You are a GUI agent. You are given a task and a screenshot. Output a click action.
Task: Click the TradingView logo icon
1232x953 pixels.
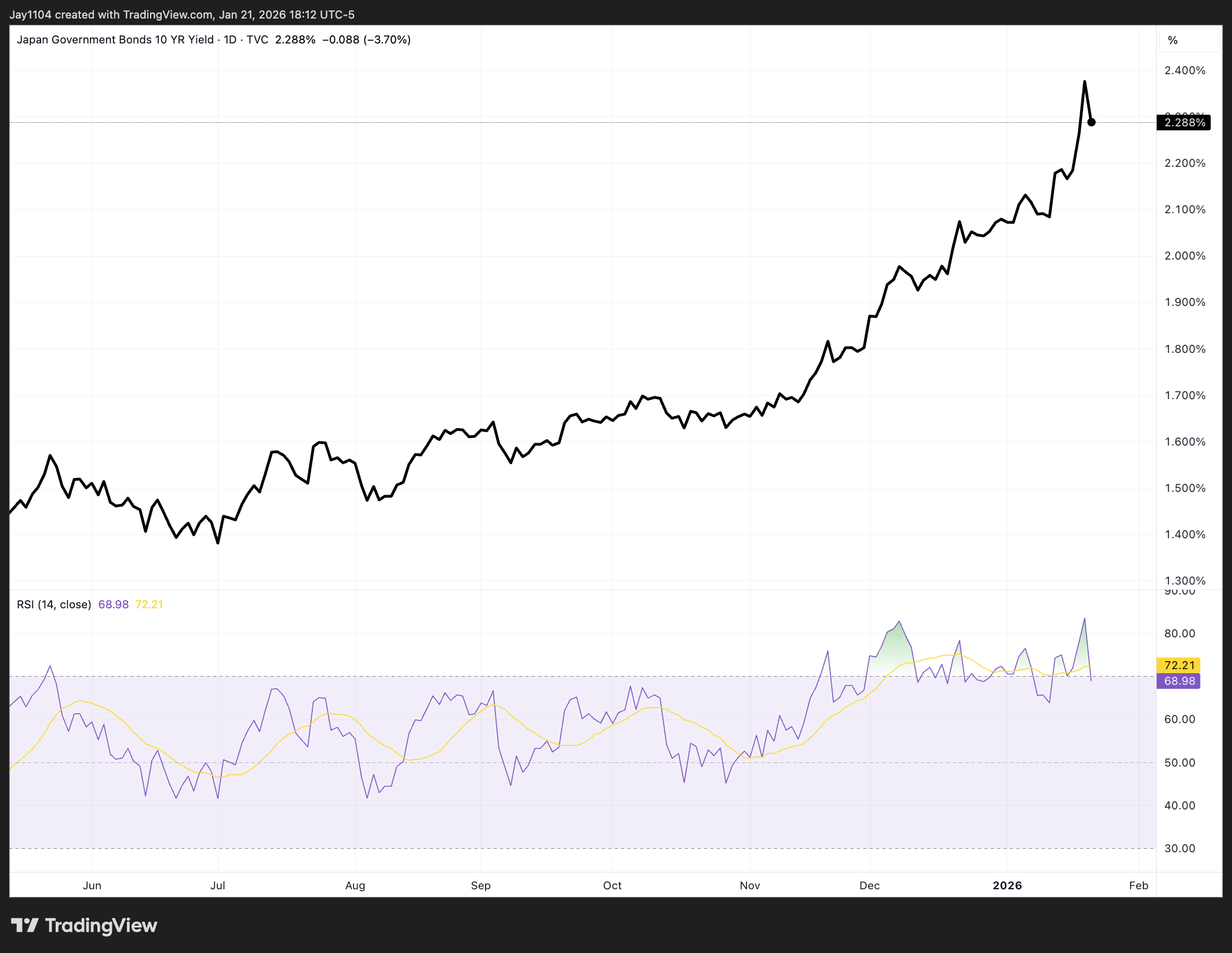point(24,925)
